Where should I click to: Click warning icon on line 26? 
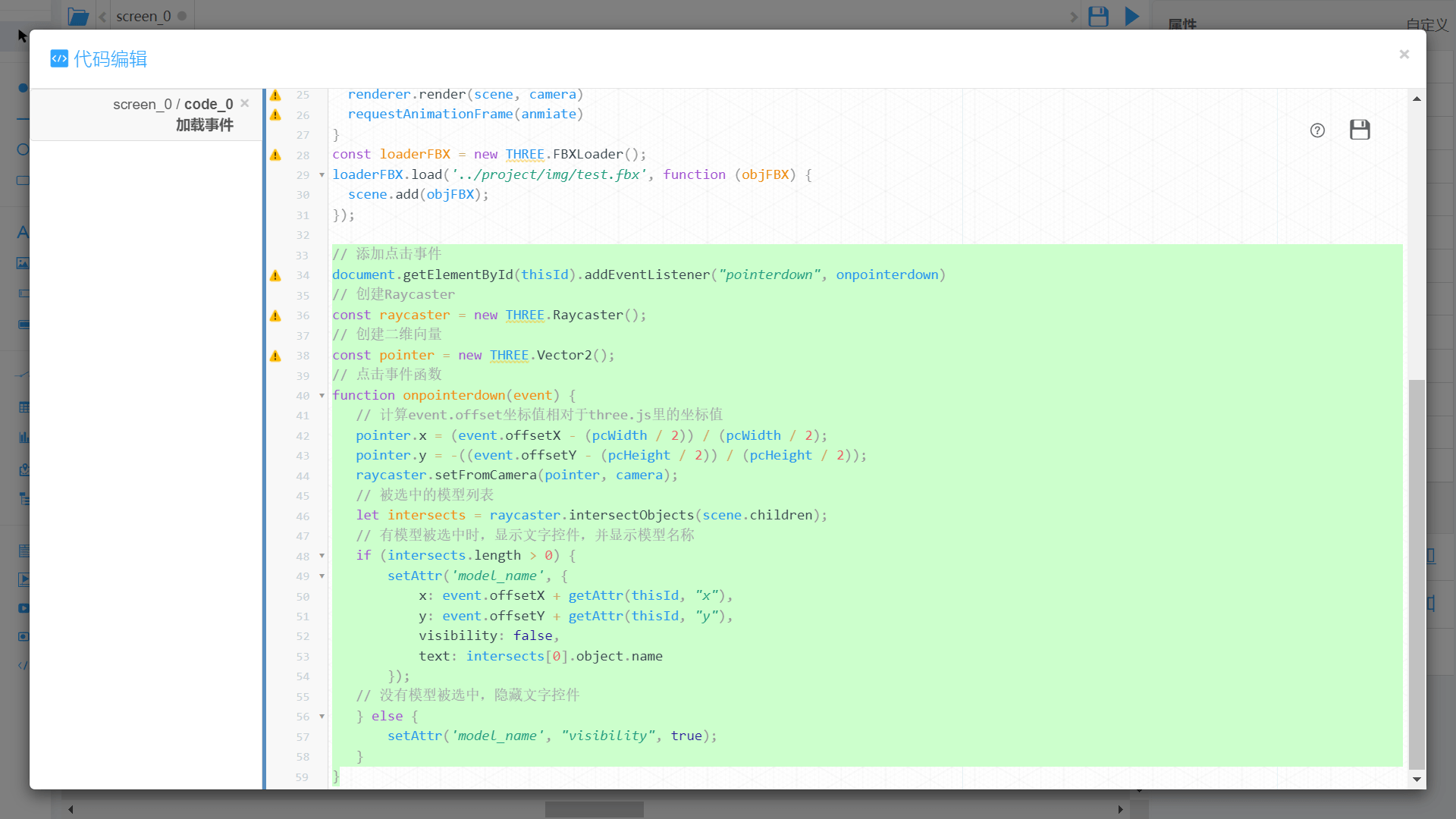coord(275,115)
